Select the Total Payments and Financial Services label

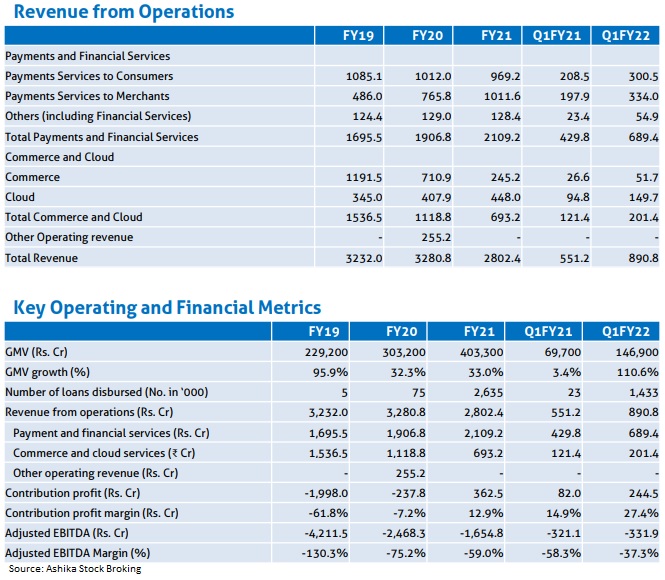pyautogui.click(x=102, y=137)
